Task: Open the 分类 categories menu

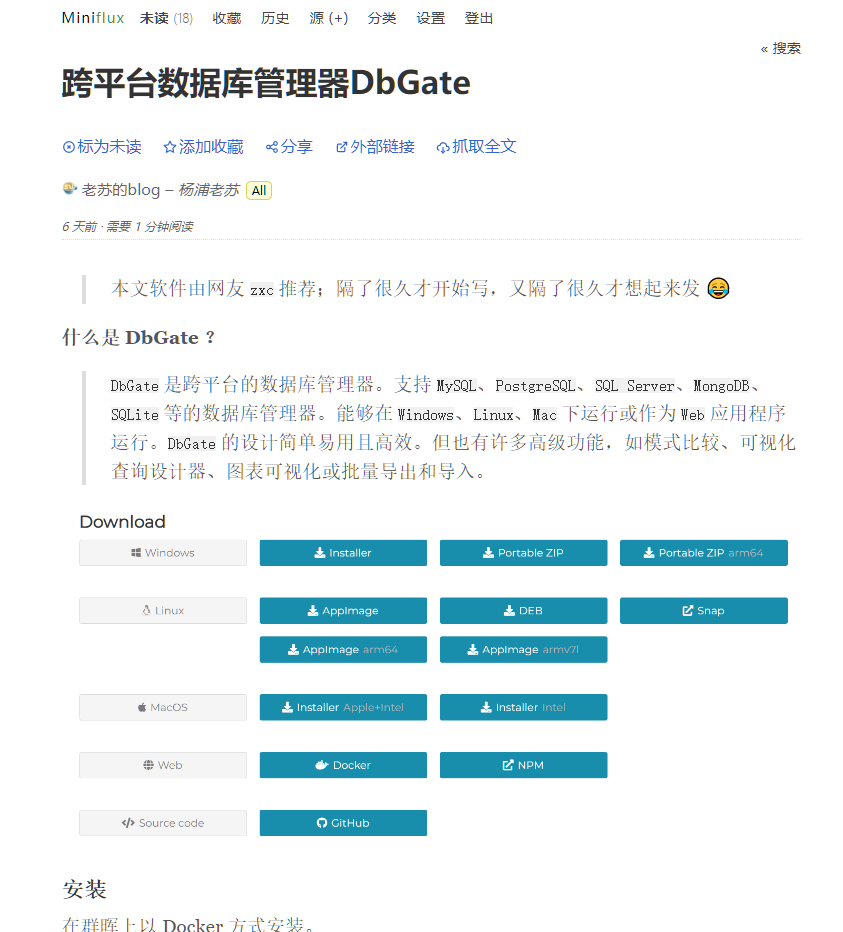Action: 382,18
